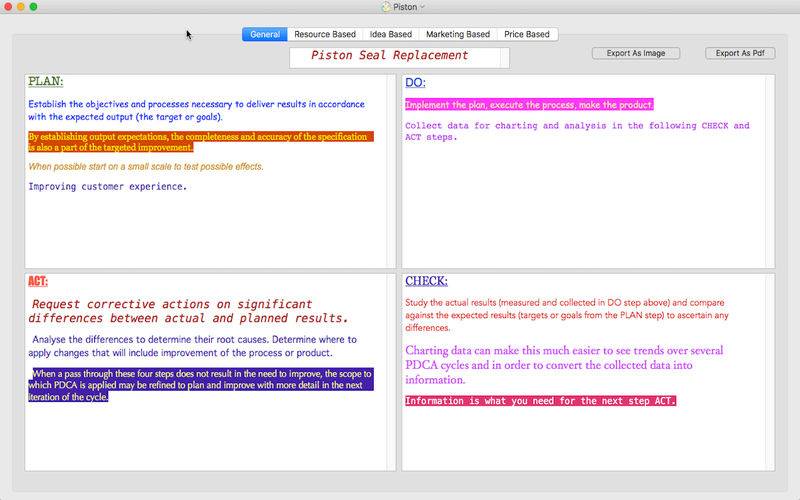Screen dimensions: 800x500
Task: Click the ACT: heading
Action: (x=38, y=281)
